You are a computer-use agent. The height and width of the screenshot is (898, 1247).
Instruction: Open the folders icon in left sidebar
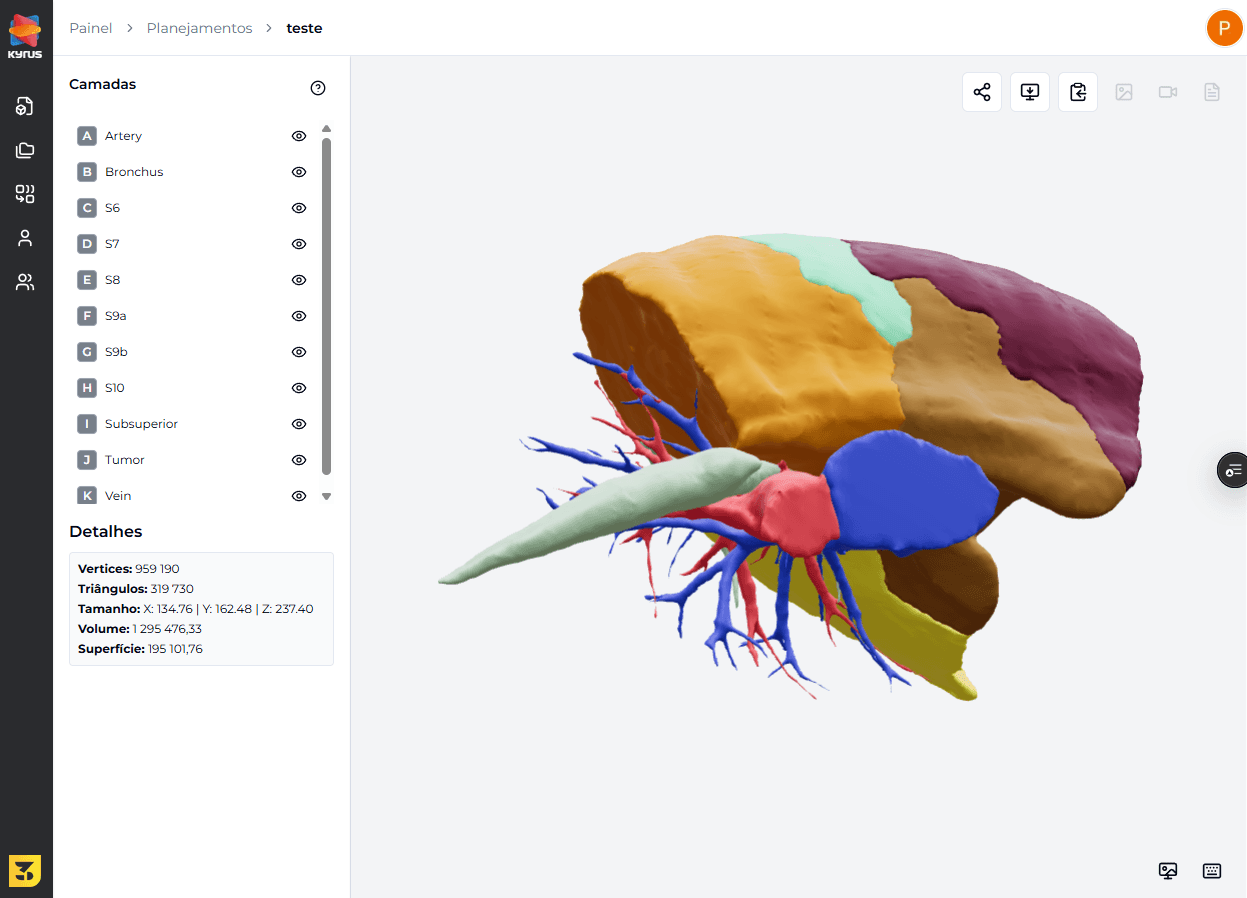[x=25, y=150]
